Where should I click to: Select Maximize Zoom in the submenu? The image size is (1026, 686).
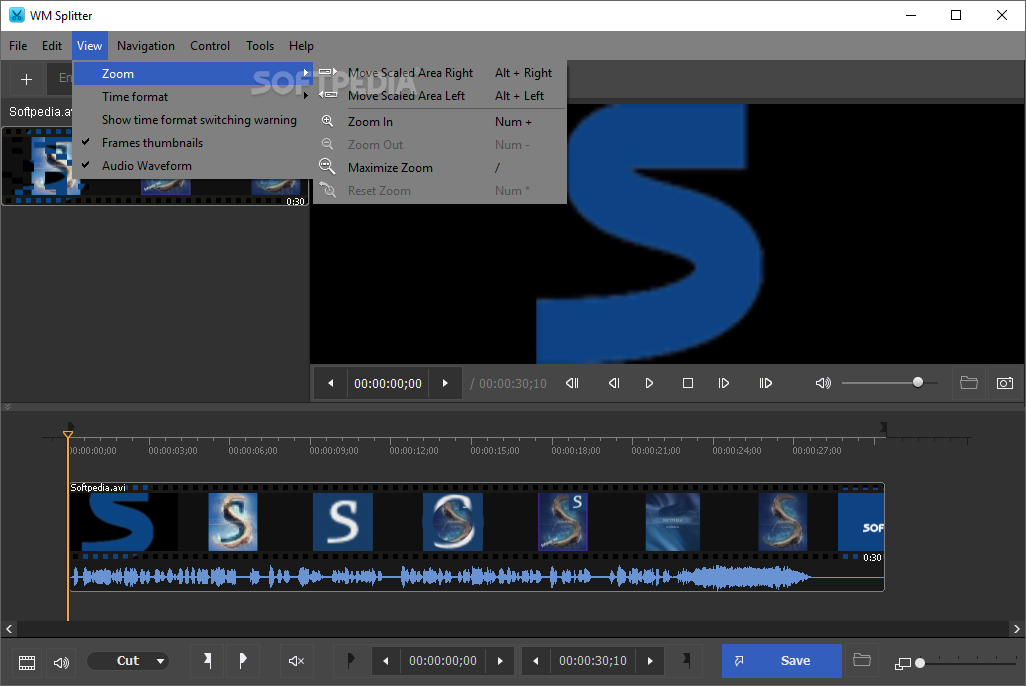click(x=439, y=168)
